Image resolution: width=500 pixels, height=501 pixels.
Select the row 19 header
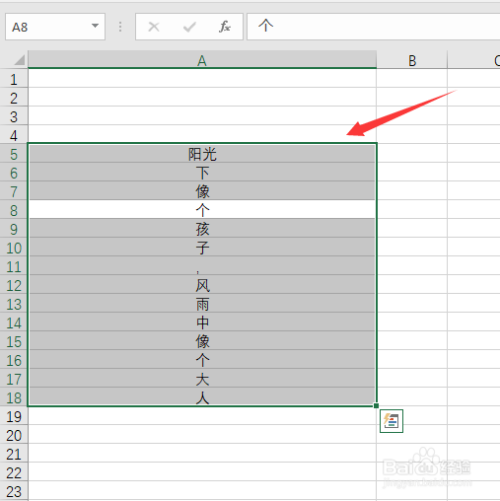point(14,416)
